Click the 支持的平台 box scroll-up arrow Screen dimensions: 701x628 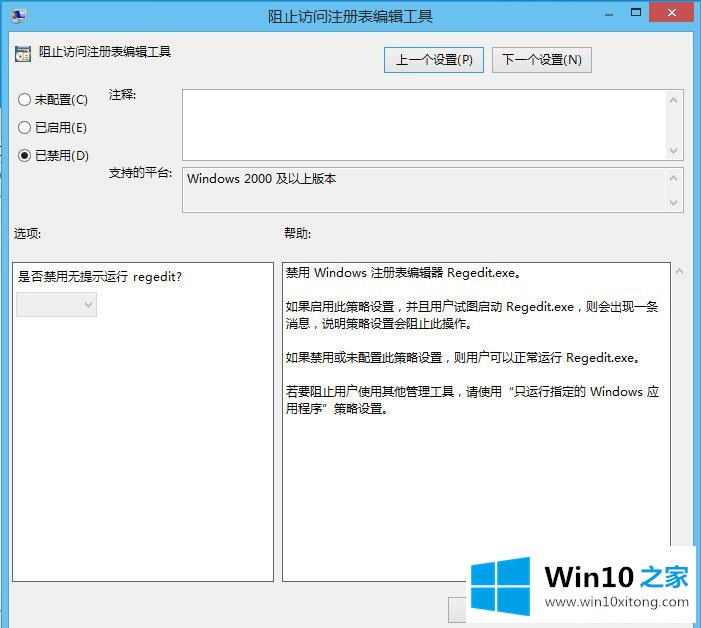674,178
